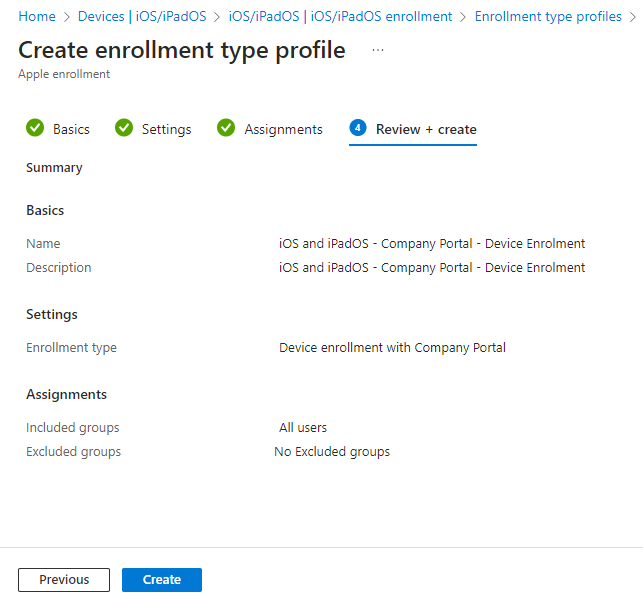Navigate to Home in the breadcrumb

pyautogui.click(x=37, y=17)
